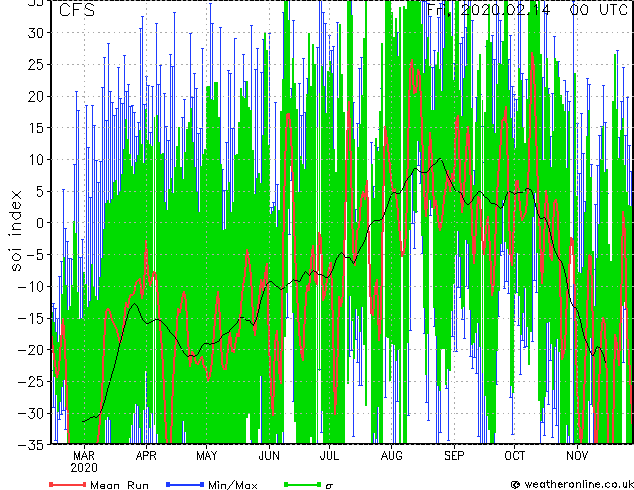
Task: Click the CFS model label
Action: click(x=77, y=10)
